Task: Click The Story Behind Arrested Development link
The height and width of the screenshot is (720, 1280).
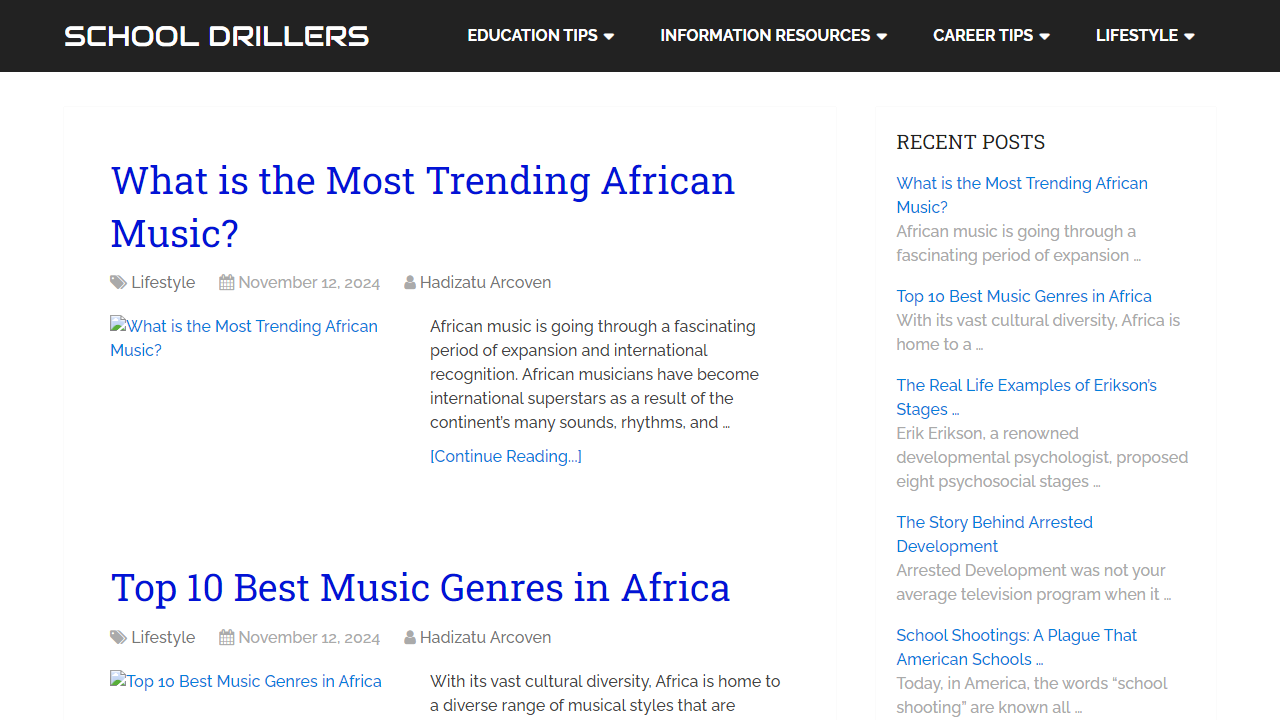Action: tap(994, 534)
